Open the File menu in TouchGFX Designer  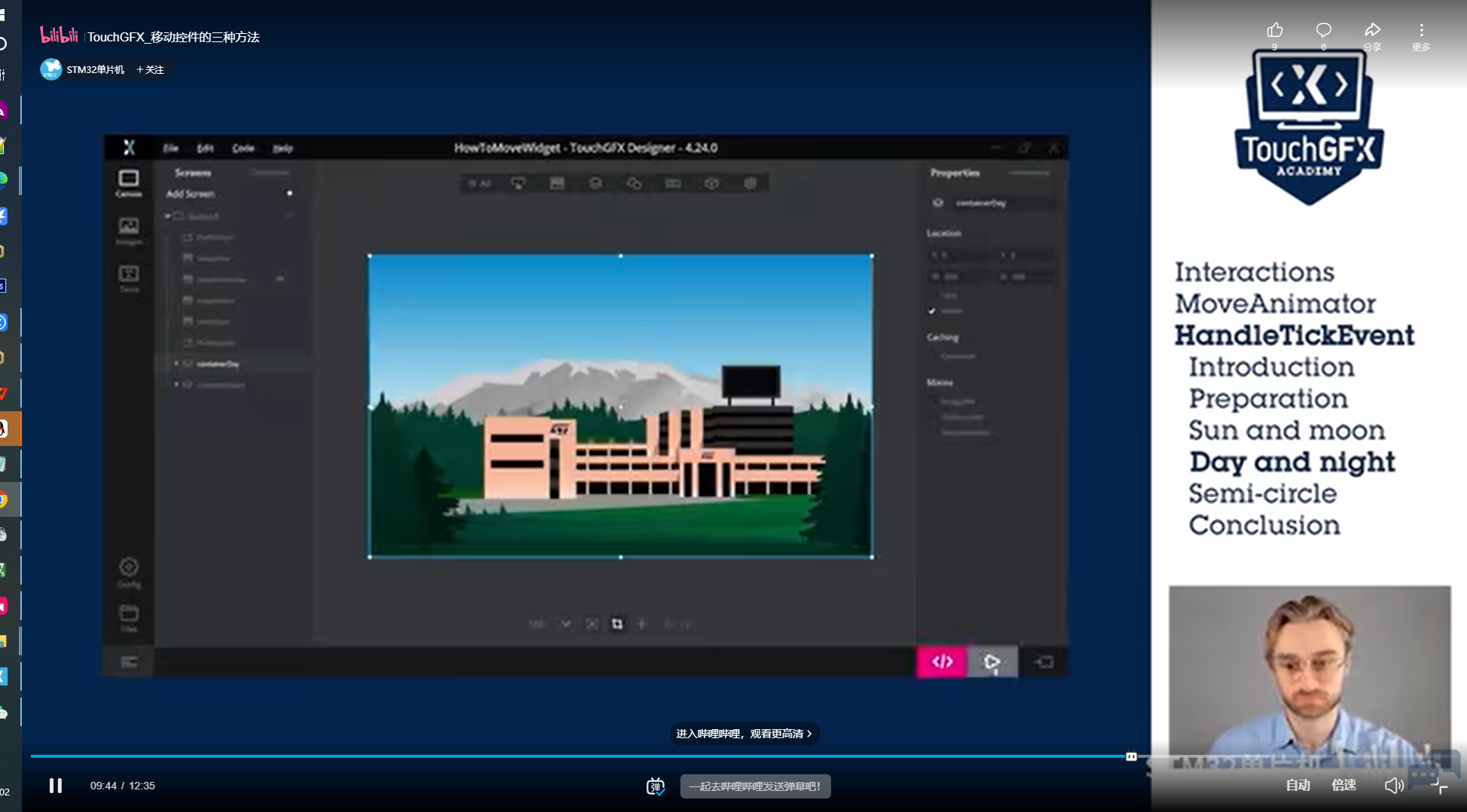click(171, 148)
